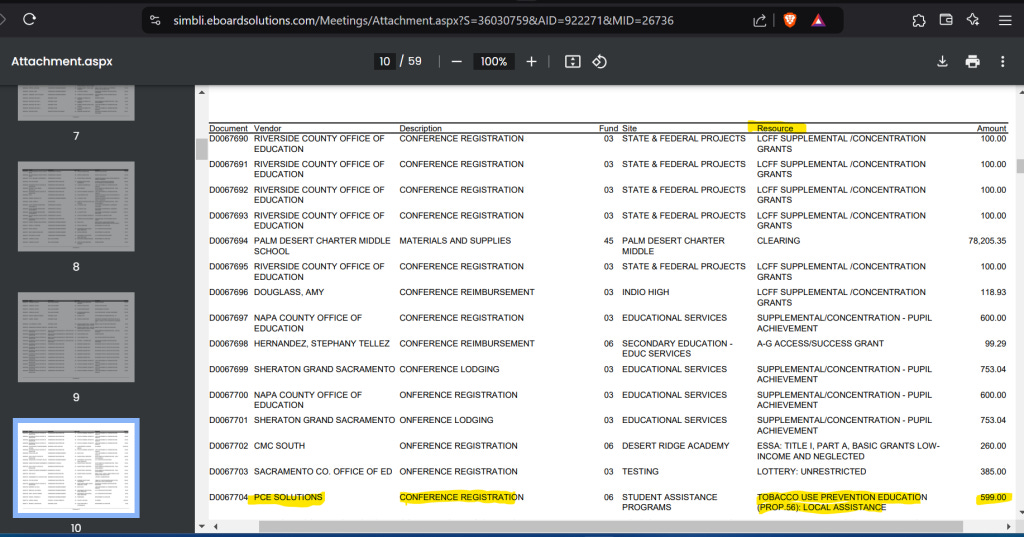Click amount 385.00
1024x537 pixels.
993,472
